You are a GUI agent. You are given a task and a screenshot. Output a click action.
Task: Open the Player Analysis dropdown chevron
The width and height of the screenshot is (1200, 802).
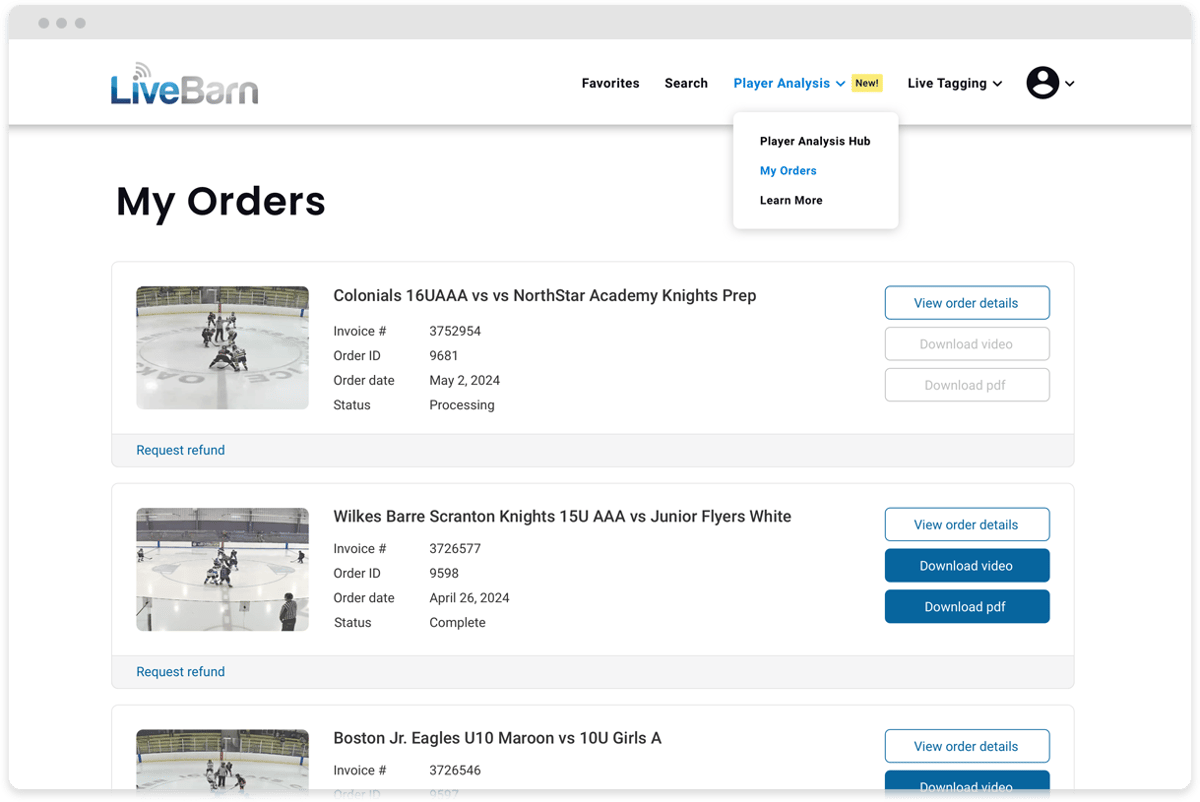click(x=841, y=83)
